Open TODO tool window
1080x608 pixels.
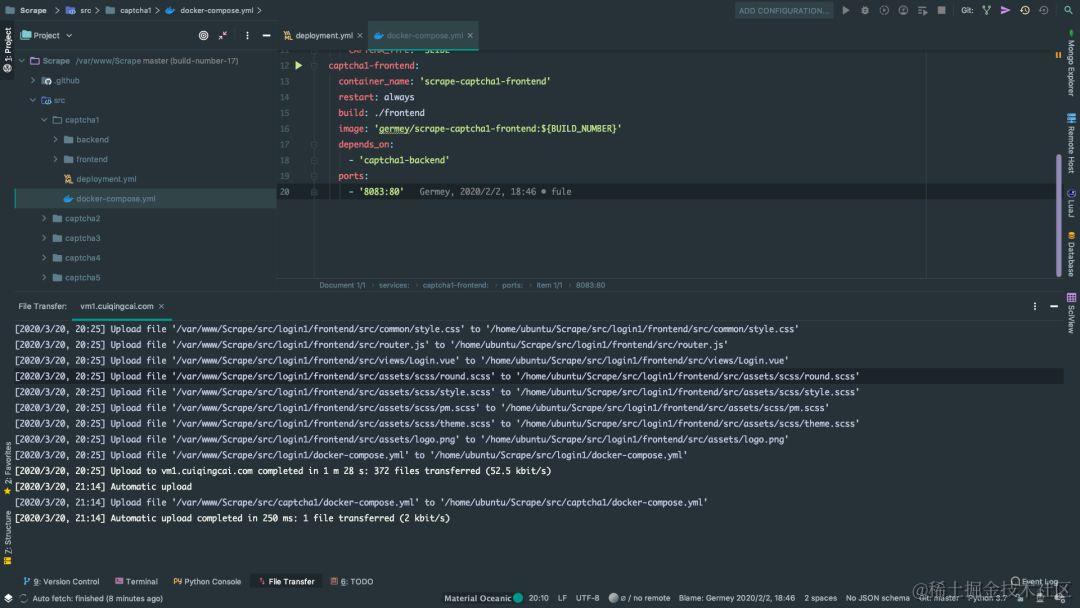(x=351, y=582)
